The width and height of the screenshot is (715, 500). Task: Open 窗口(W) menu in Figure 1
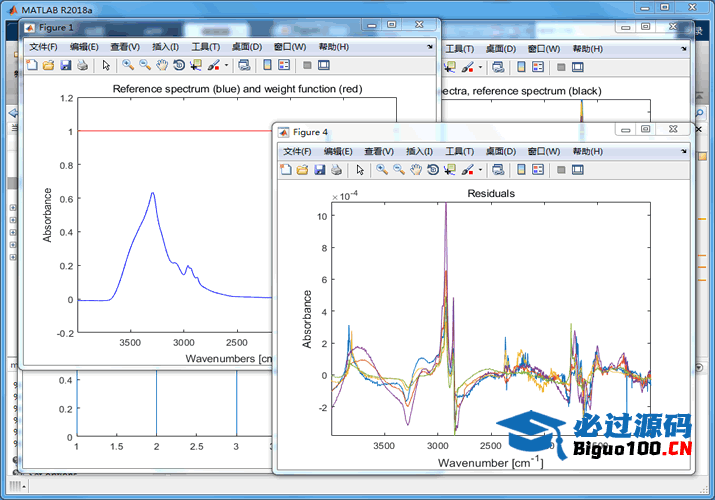[x=290, y=47]
